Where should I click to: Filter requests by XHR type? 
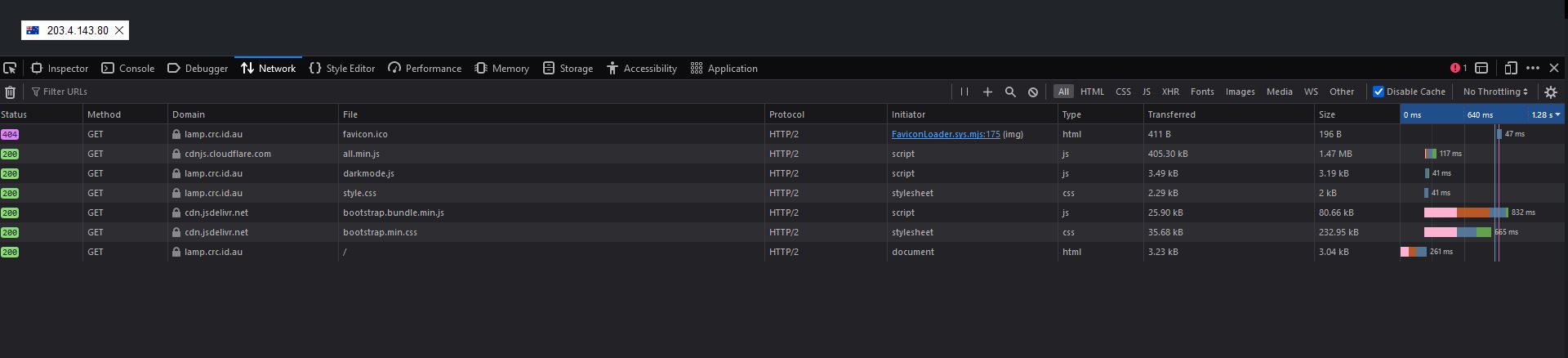[1170, 92]
